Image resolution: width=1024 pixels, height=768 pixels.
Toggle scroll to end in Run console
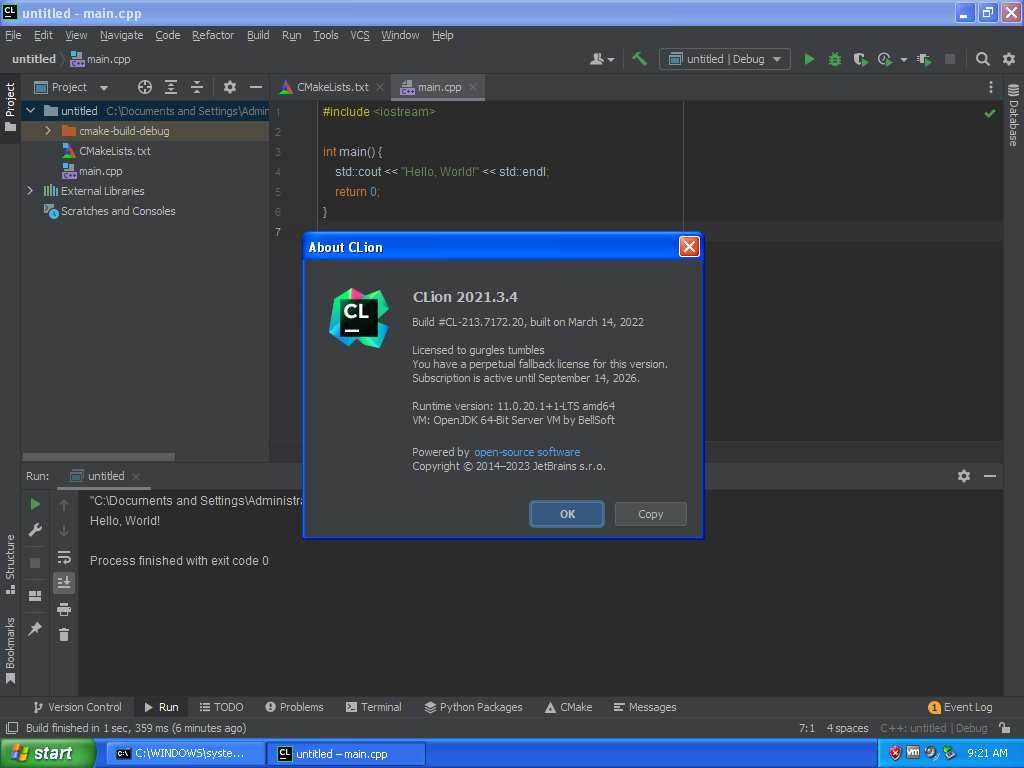[64, 583]
